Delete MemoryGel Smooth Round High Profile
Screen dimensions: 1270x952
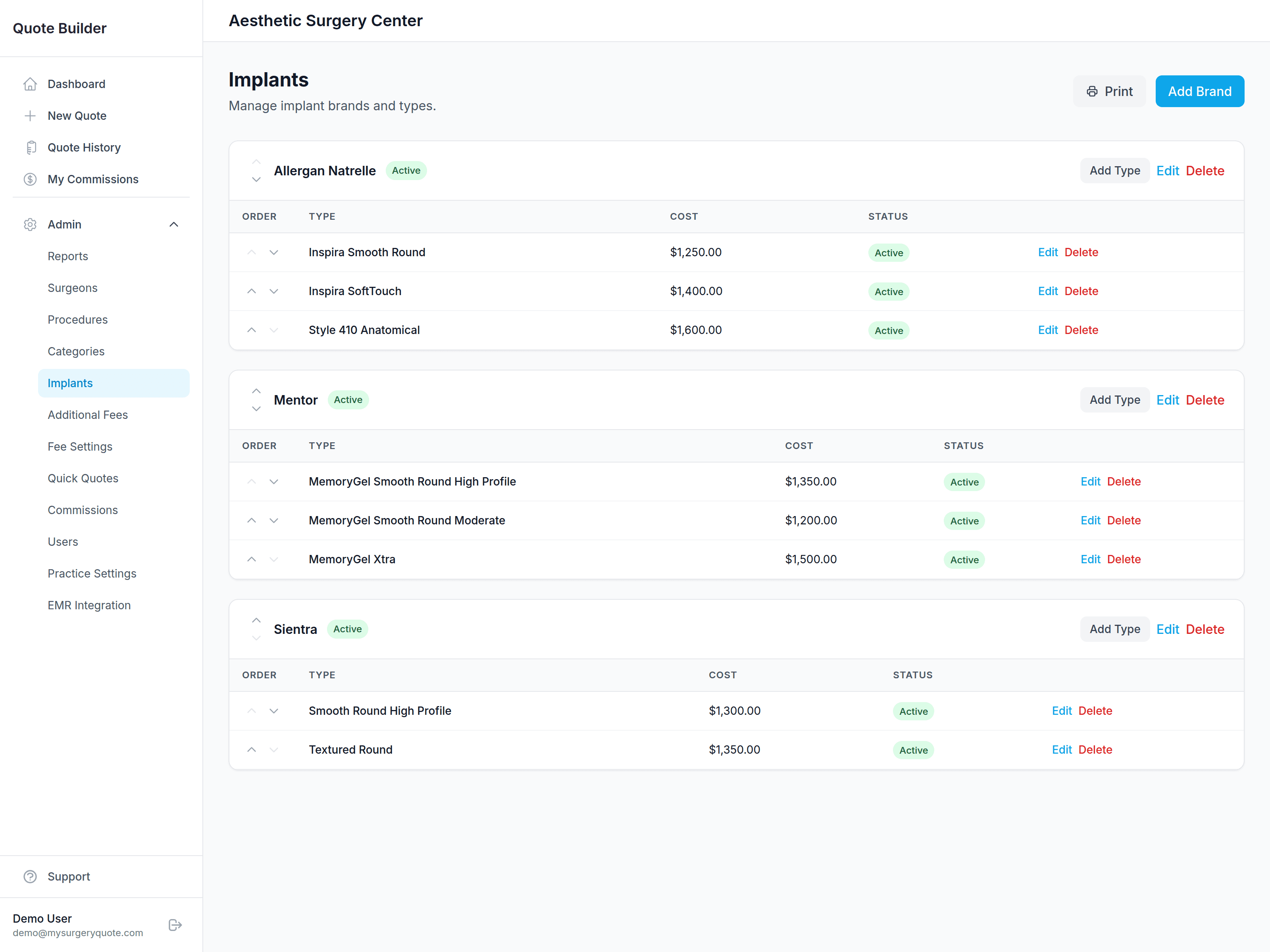(1124, 482)
